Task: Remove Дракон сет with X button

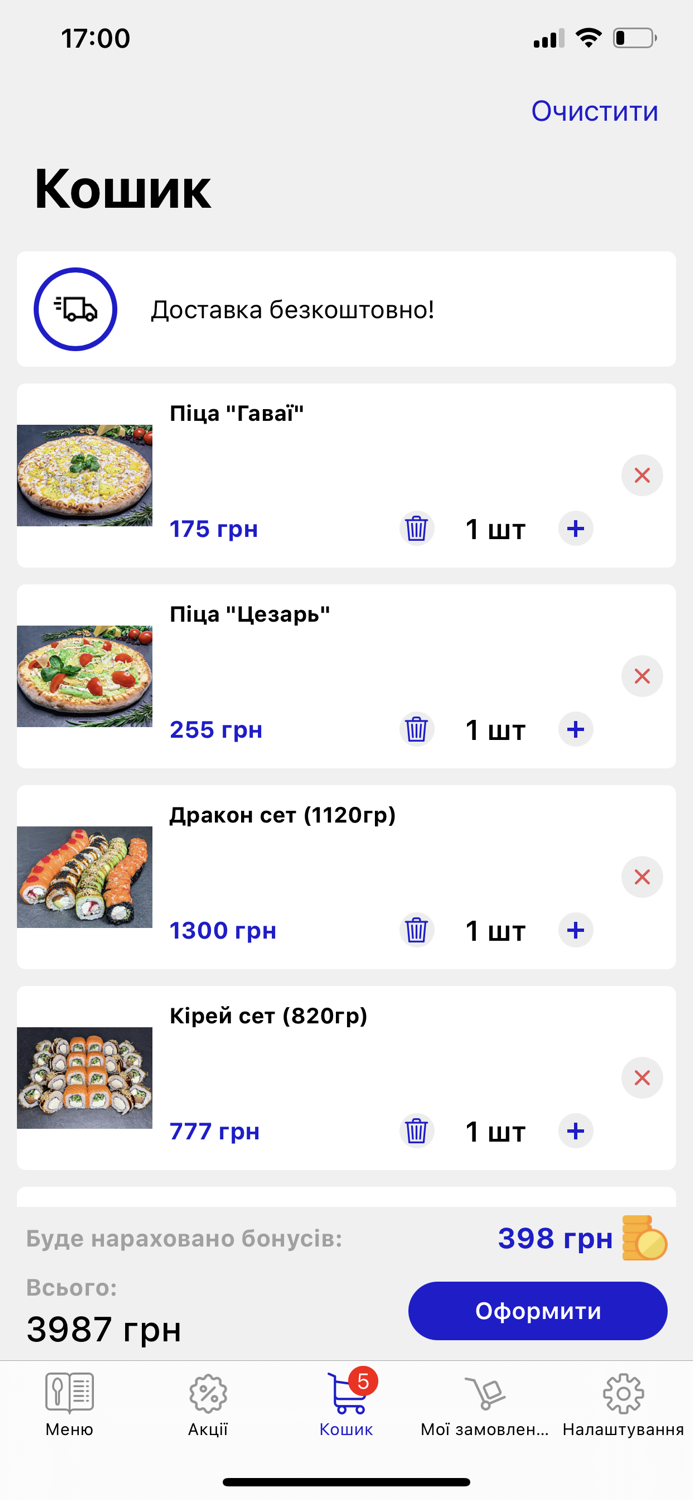Action: click(641, 877)
